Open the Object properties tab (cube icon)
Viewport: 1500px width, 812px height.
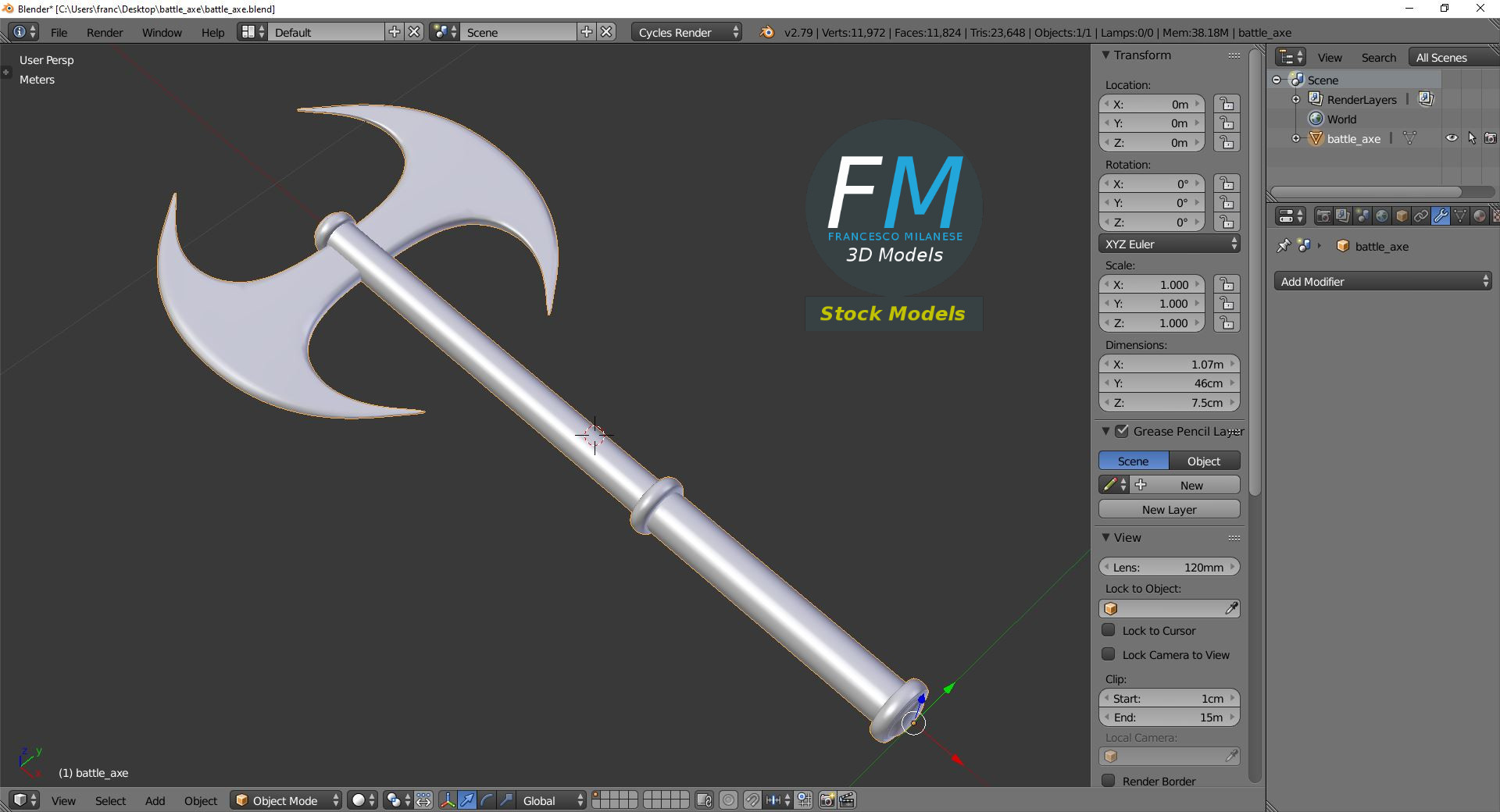[x=1402, y=216]
